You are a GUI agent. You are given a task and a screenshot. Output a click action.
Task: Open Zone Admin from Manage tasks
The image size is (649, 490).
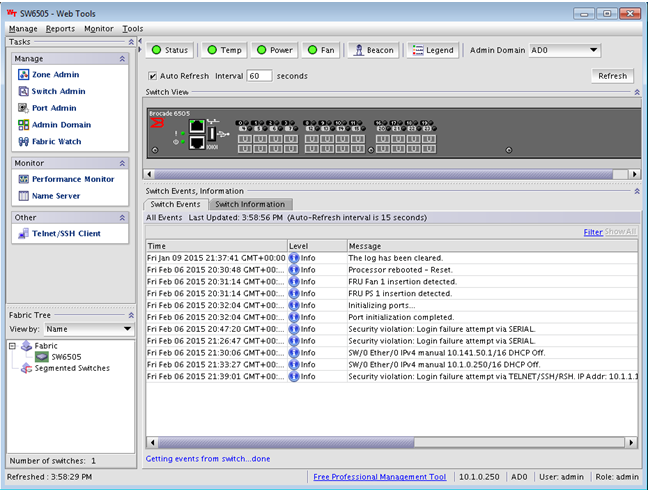54,75
